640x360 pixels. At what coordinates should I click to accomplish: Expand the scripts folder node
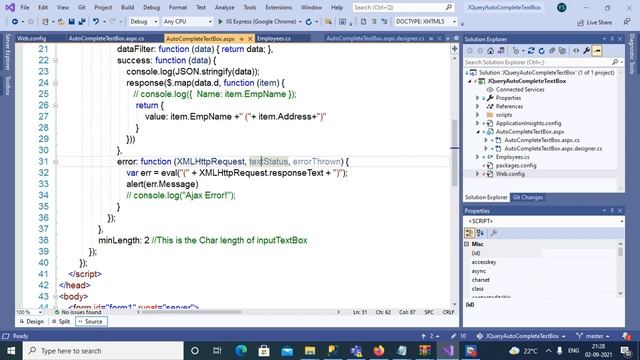pos(478,115)
